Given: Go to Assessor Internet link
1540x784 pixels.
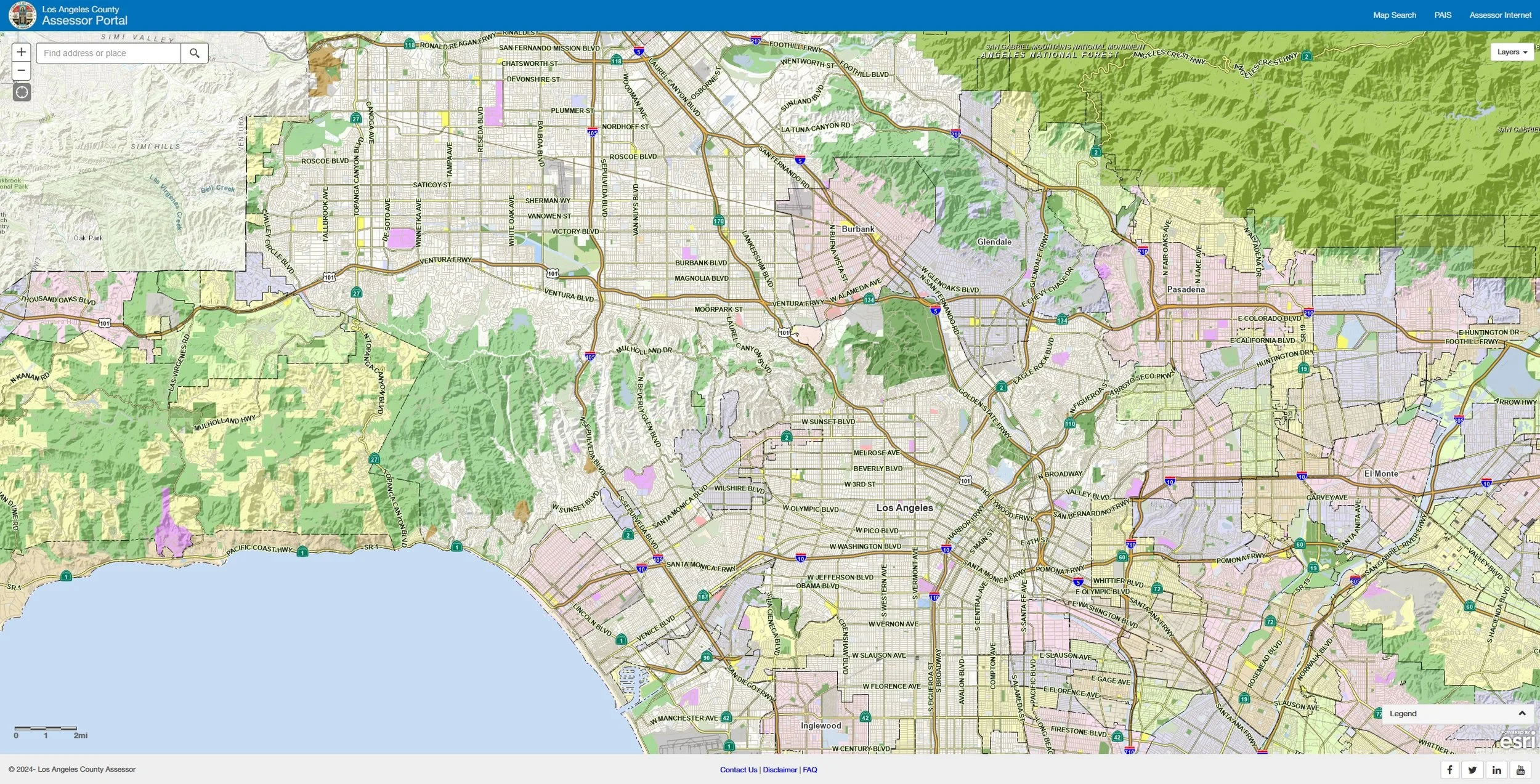Looking at the screenshot, I should (x=1500, y=15).
